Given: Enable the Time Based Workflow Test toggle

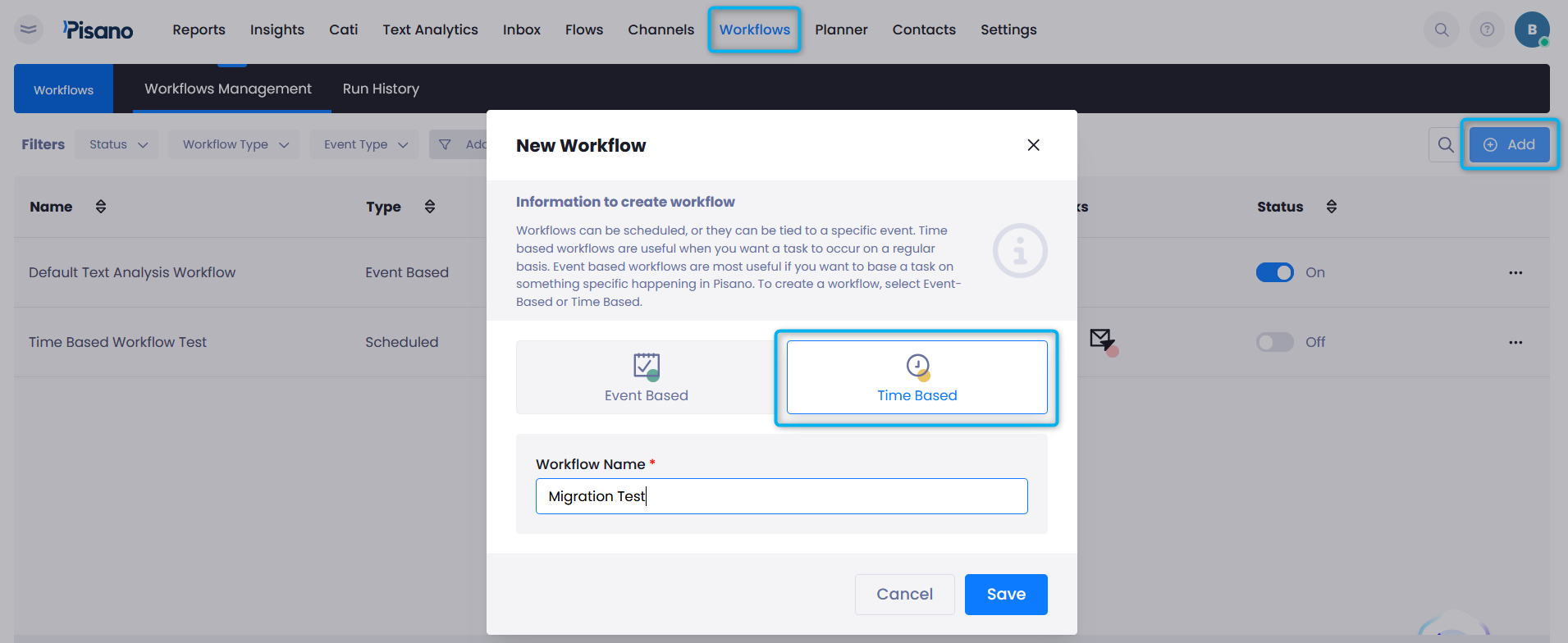Looking at the screenshot, I should pos(1274,343).
